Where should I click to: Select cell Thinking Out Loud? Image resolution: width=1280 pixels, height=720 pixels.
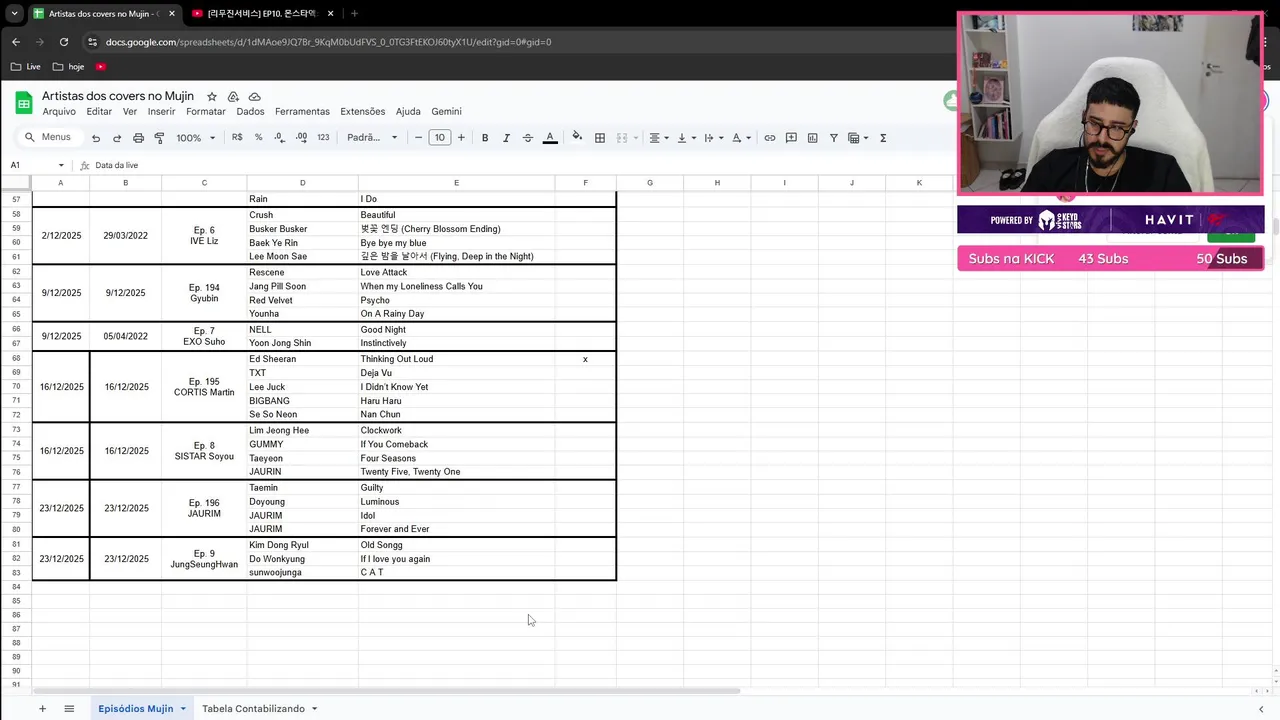456,359
